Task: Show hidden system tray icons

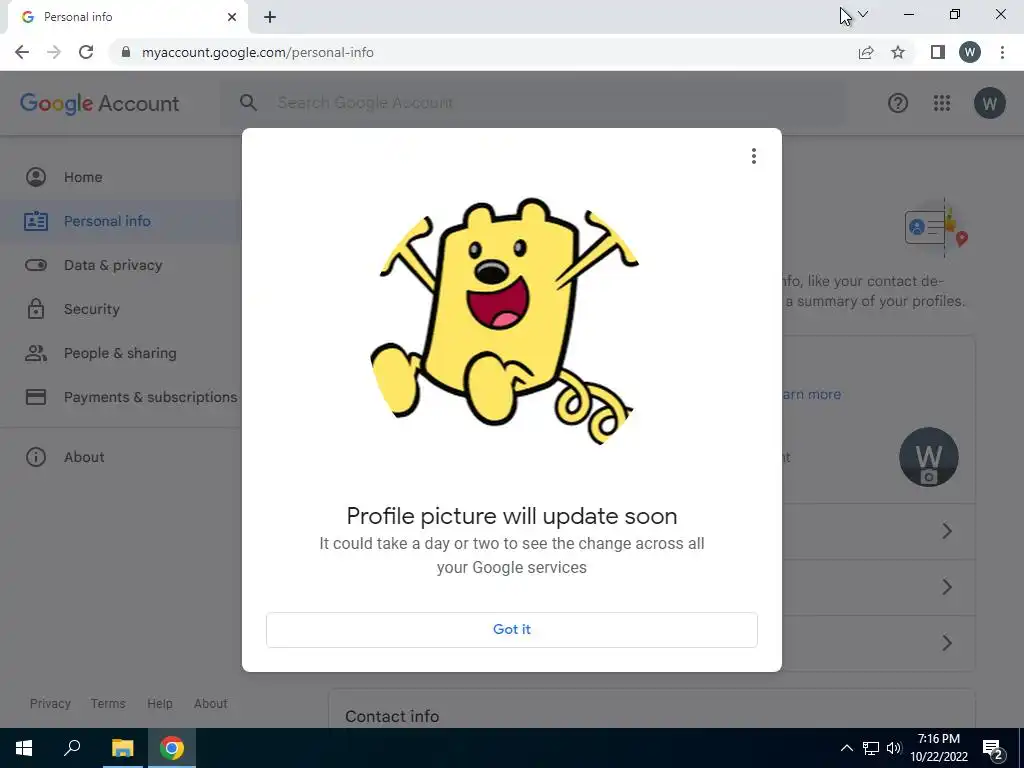Action: [x=846, y=748]
